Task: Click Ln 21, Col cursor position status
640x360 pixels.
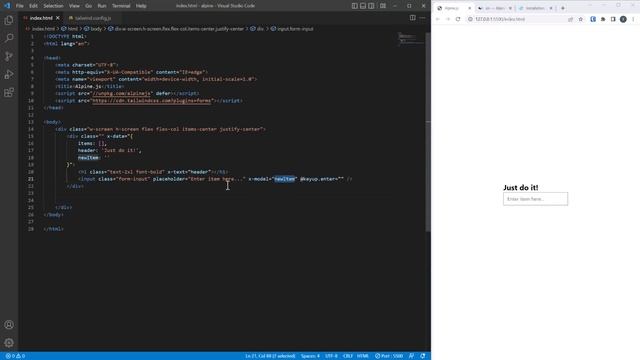Action: click(270, 356)
